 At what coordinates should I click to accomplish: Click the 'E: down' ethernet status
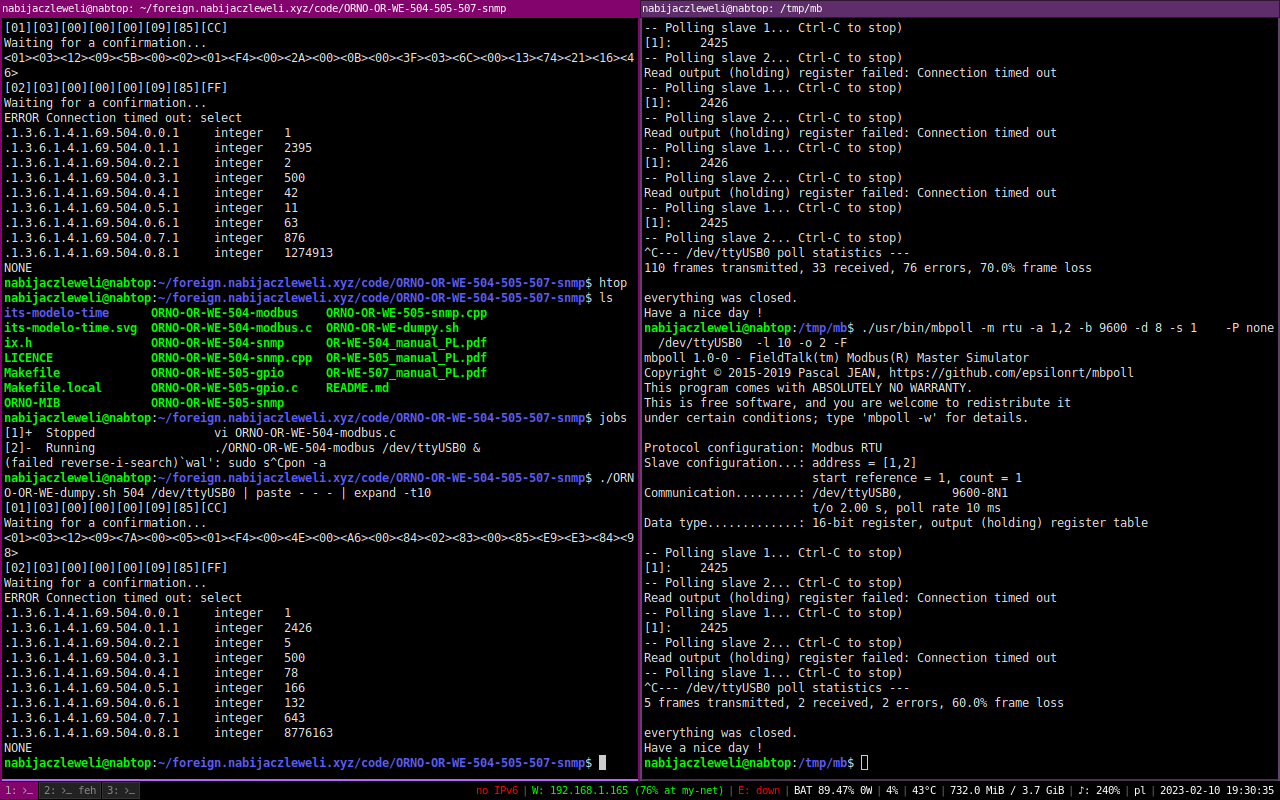pos(758,790)
